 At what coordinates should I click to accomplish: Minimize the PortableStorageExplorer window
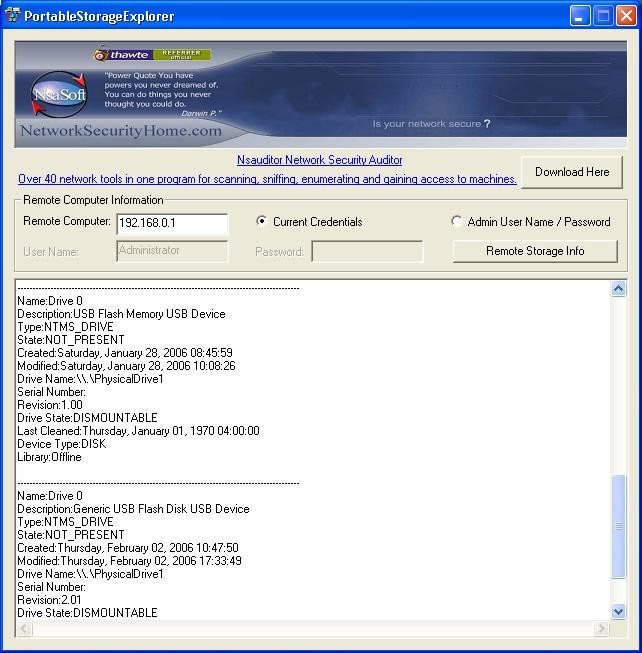[580, 16]
